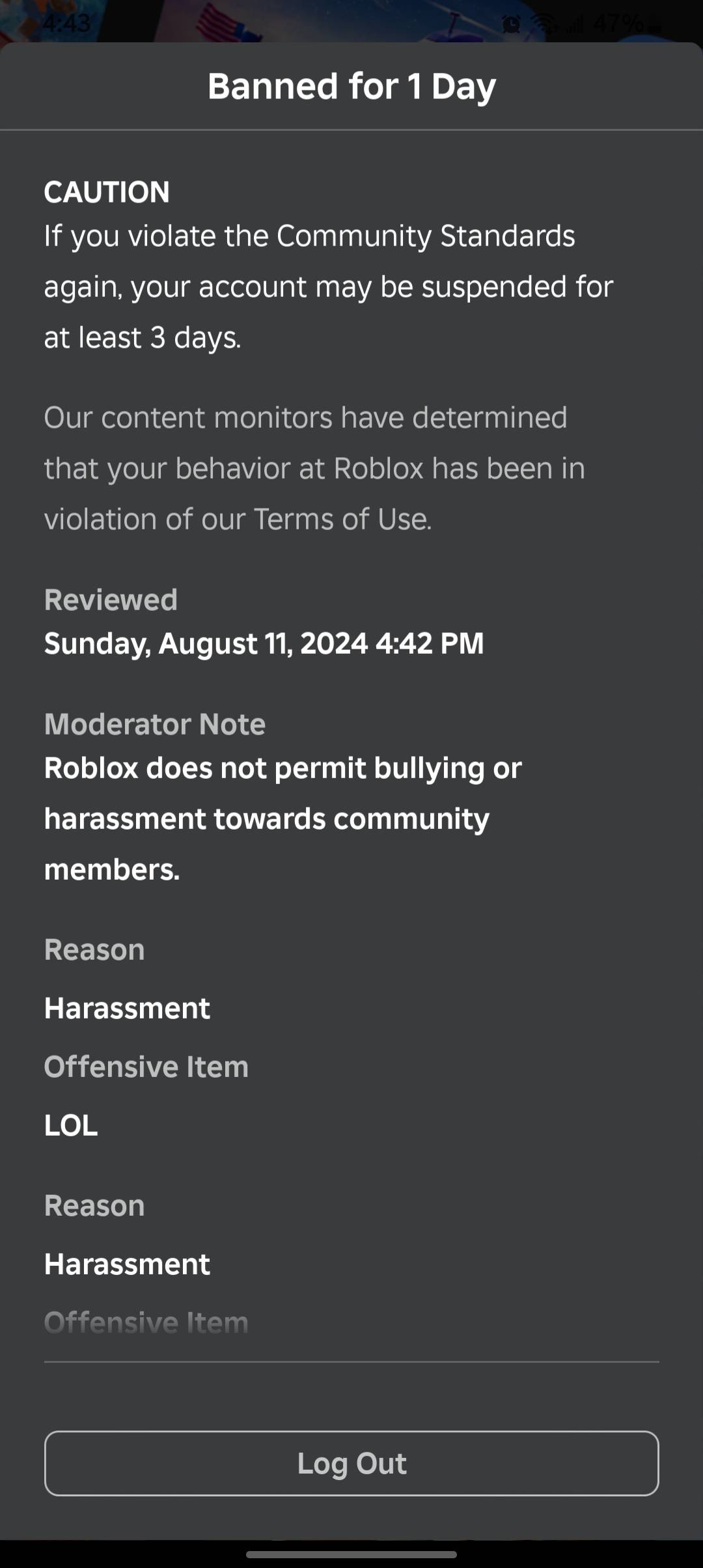Tap the Log Out button
The width and height of the screenshot is (703, 1568).
[x=351, y=1463]
